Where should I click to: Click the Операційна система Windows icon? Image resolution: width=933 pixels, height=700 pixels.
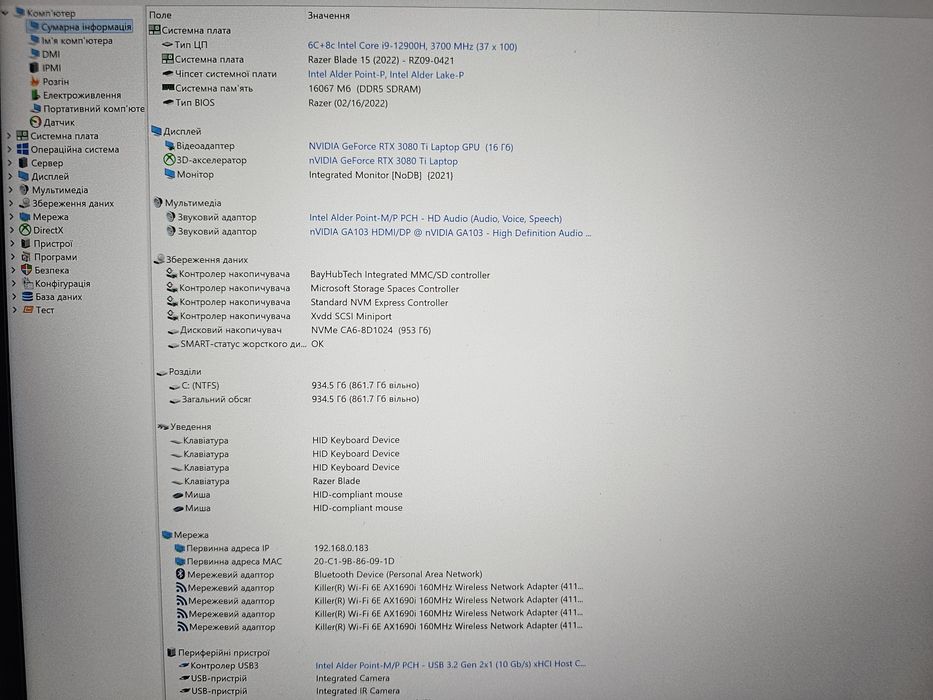point(23,149)
